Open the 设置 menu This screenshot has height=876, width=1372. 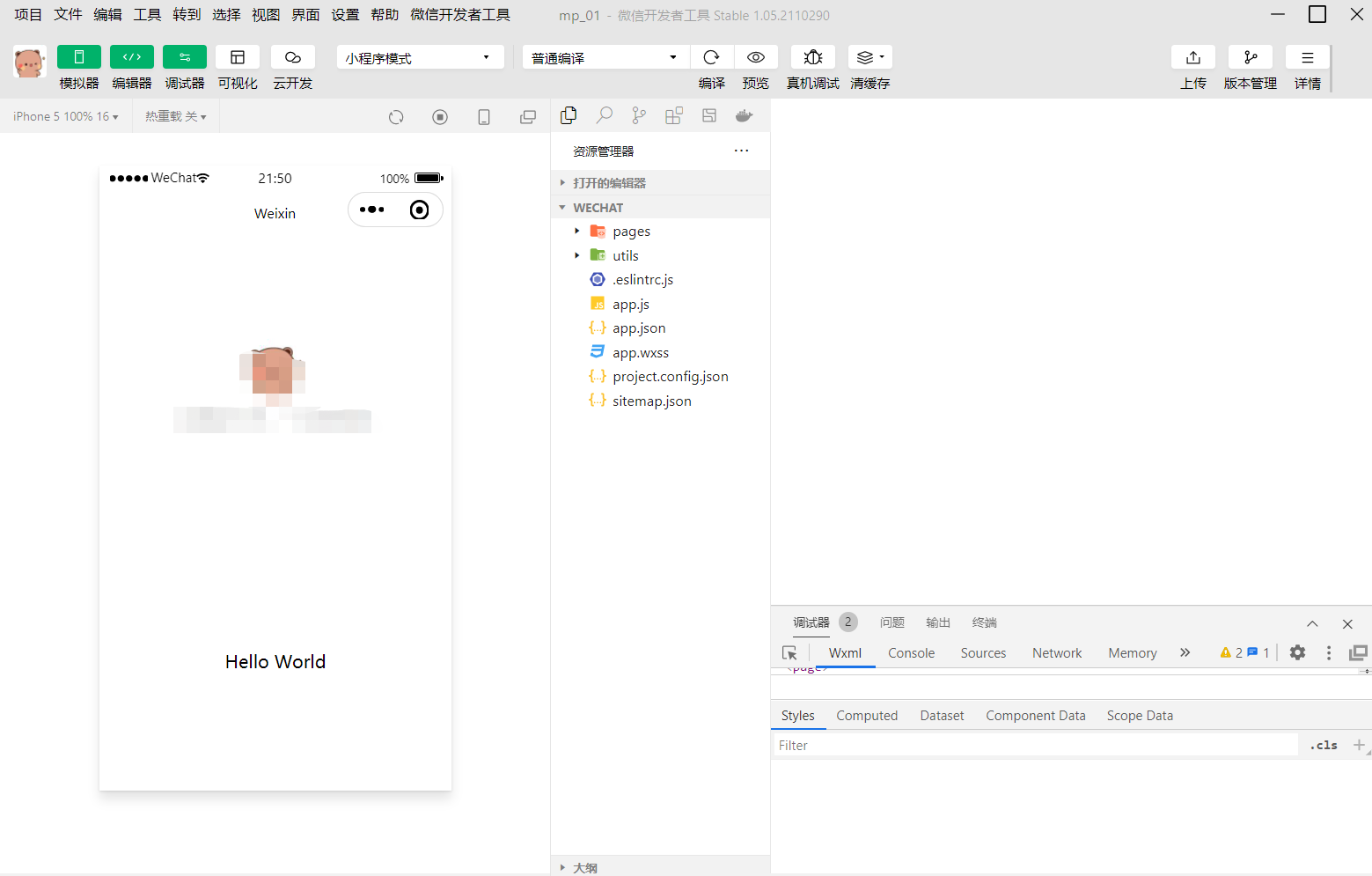point(345,15)
